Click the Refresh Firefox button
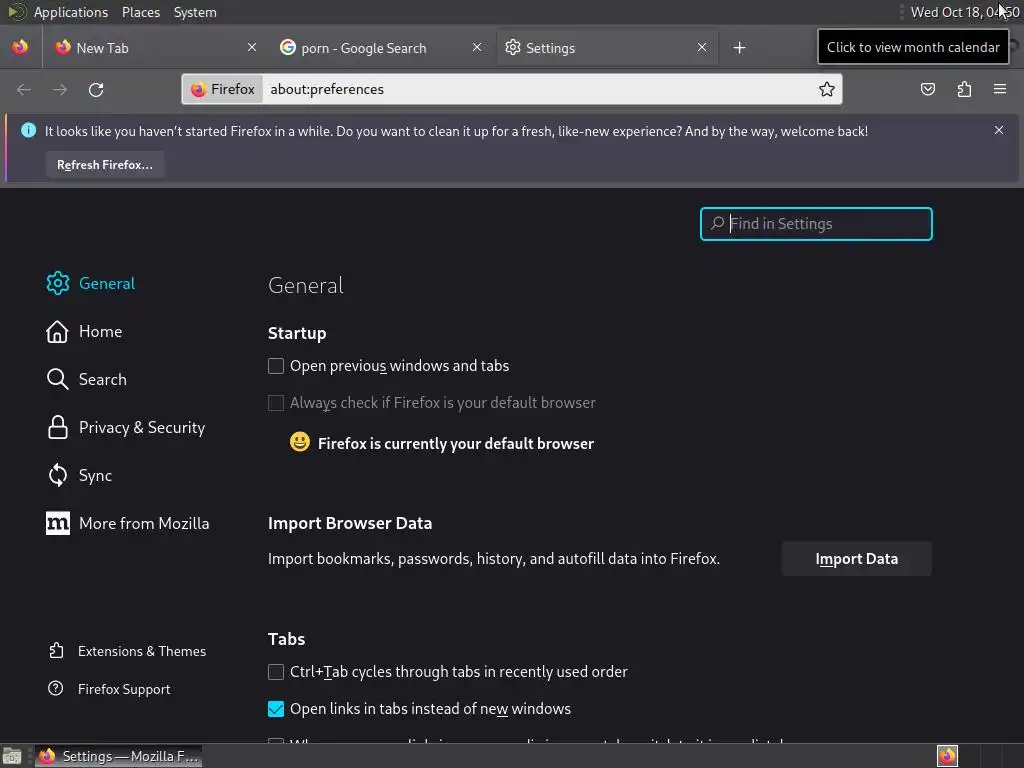 pyautogui.click(x=105, y=165)
